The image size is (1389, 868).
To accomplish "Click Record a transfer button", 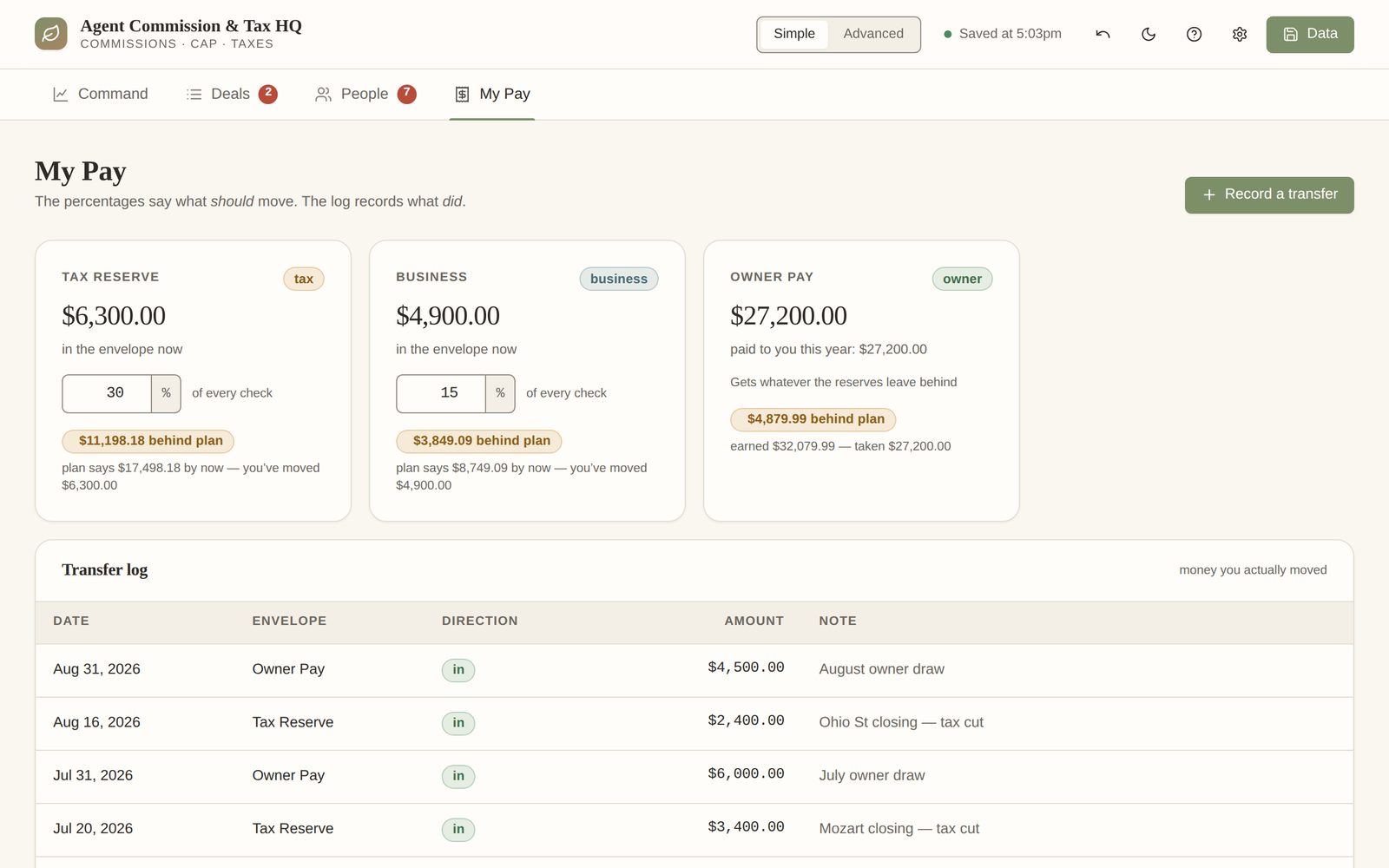I will click(1269, 195).
